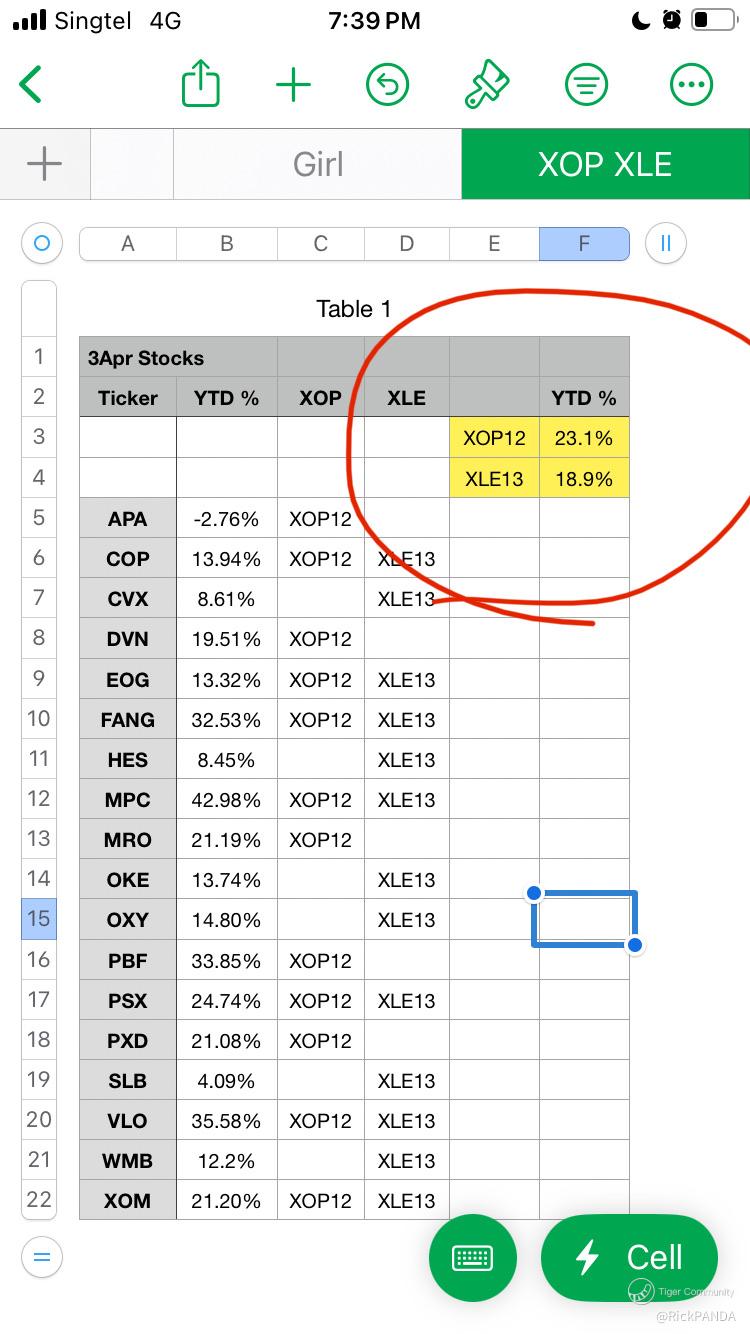The image size is (750, 1334).
Task: Tap the column resize handle
Action: (x=666, y=243)
